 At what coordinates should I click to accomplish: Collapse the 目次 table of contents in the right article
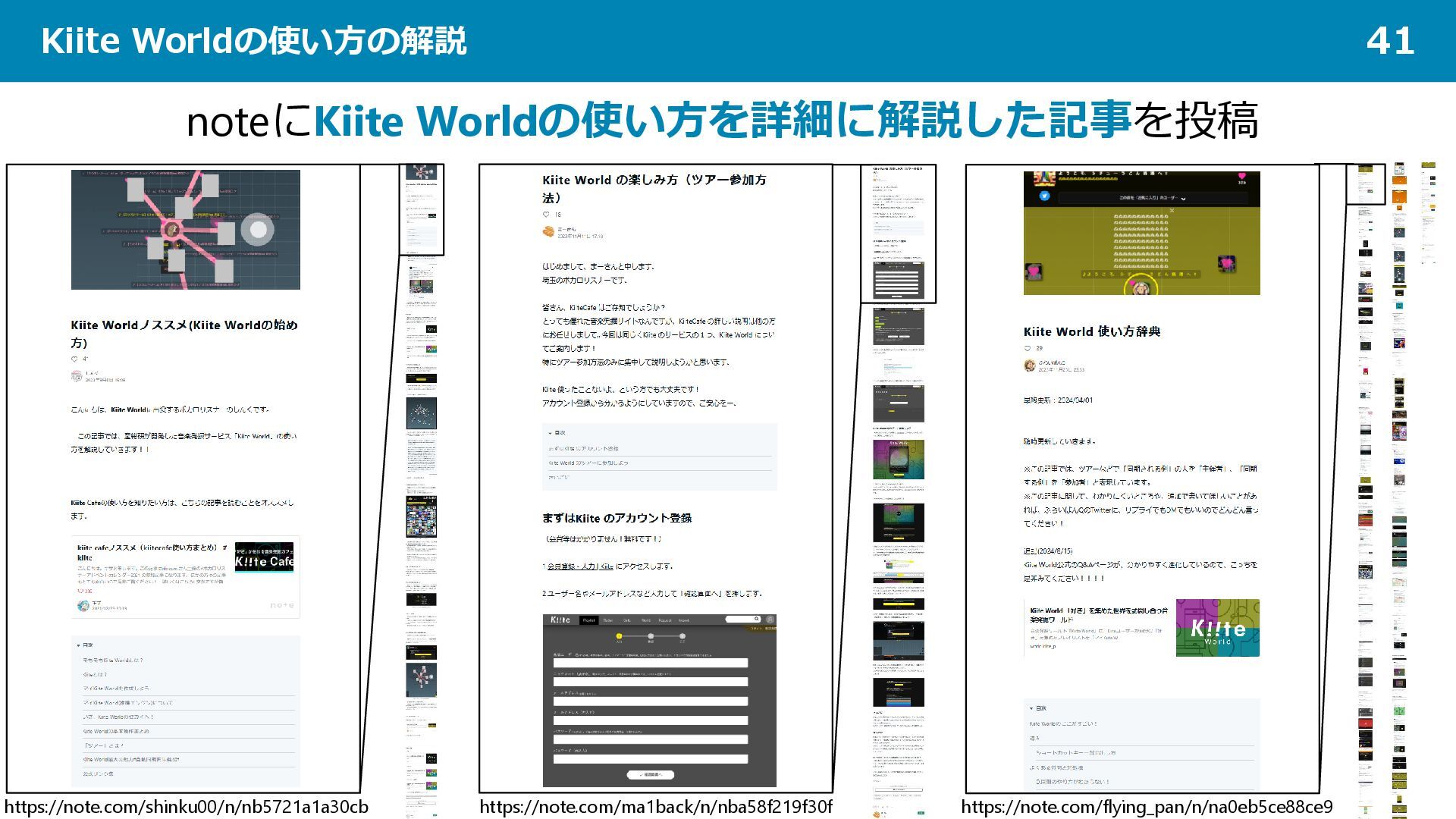1038,708
